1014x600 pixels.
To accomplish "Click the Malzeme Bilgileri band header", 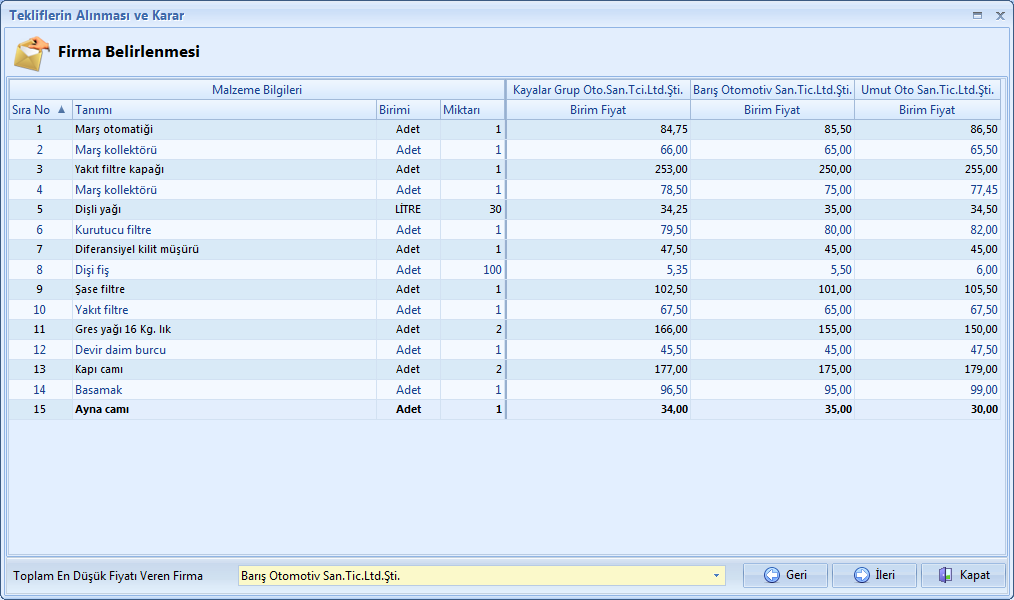I will tap(257, 90).
